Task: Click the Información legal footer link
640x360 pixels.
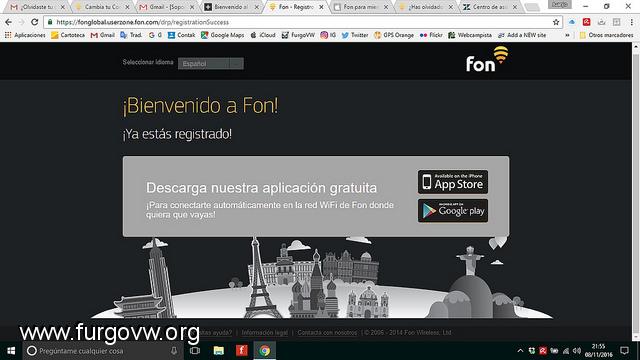Action: coord(264,333)
